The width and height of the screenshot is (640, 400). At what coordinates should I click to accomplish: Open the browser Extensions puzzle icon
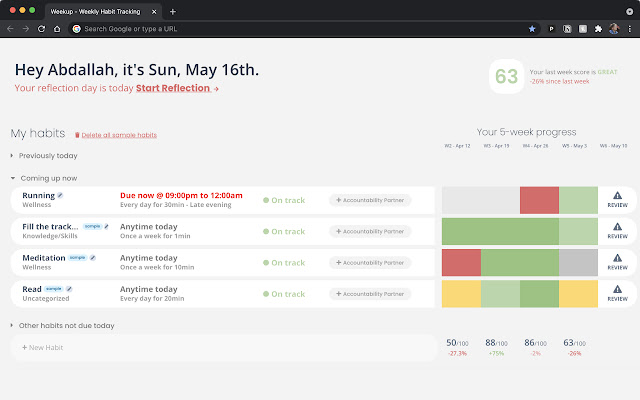point(597,29)
